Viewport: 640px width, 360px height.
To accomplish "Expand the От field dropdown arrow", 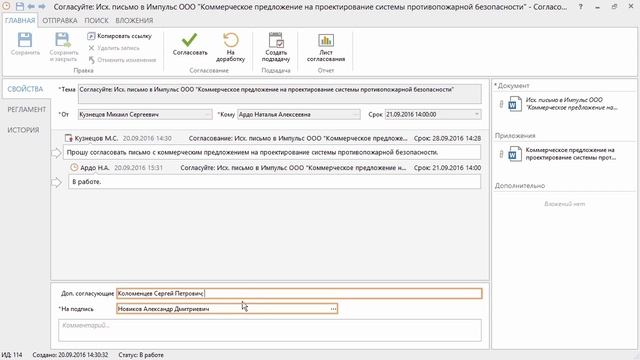I will coord(208,115).
